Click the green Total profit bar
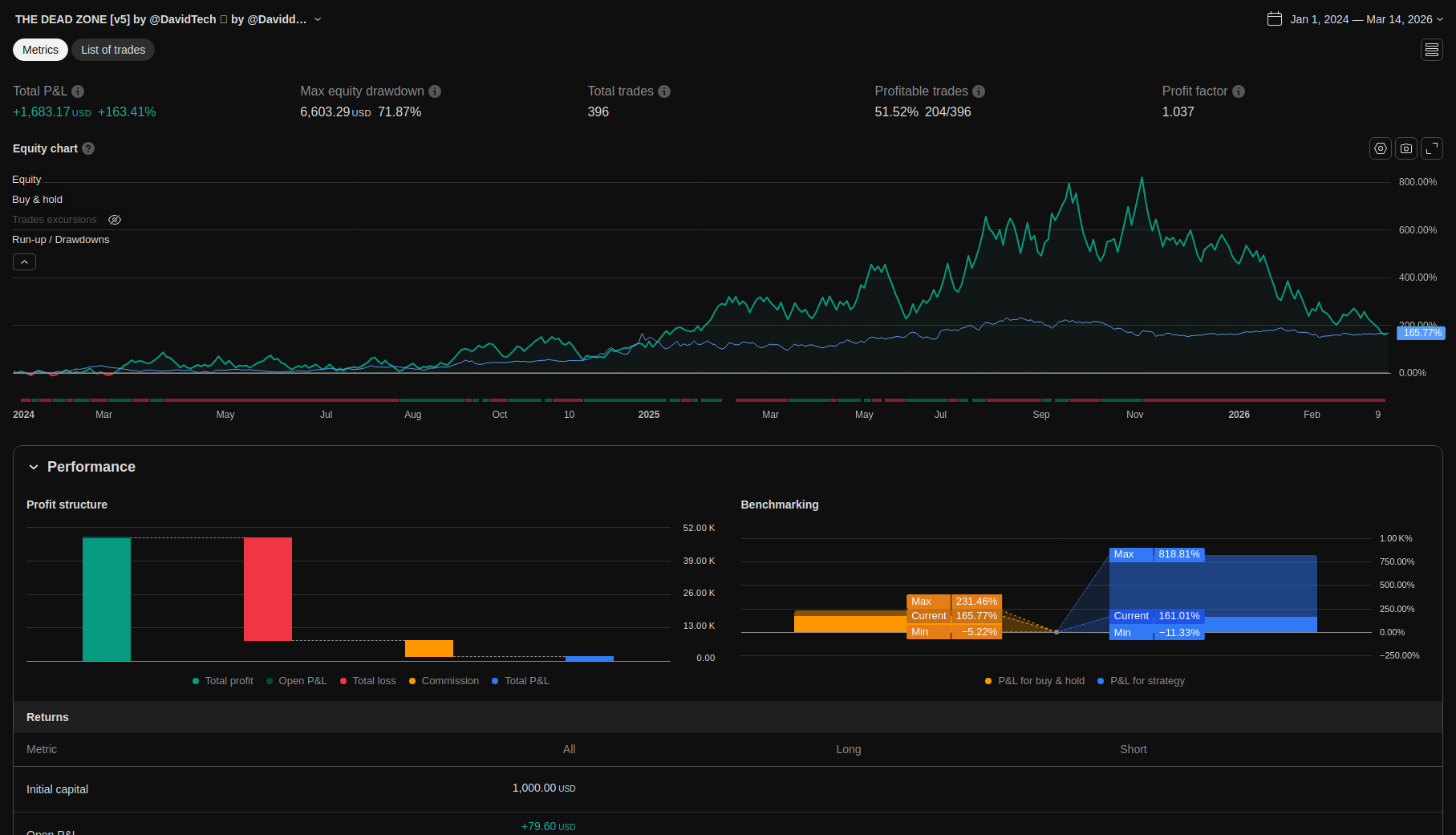Screen dimensions: 1456x835 pyautogui.click(x=107, y=599)
